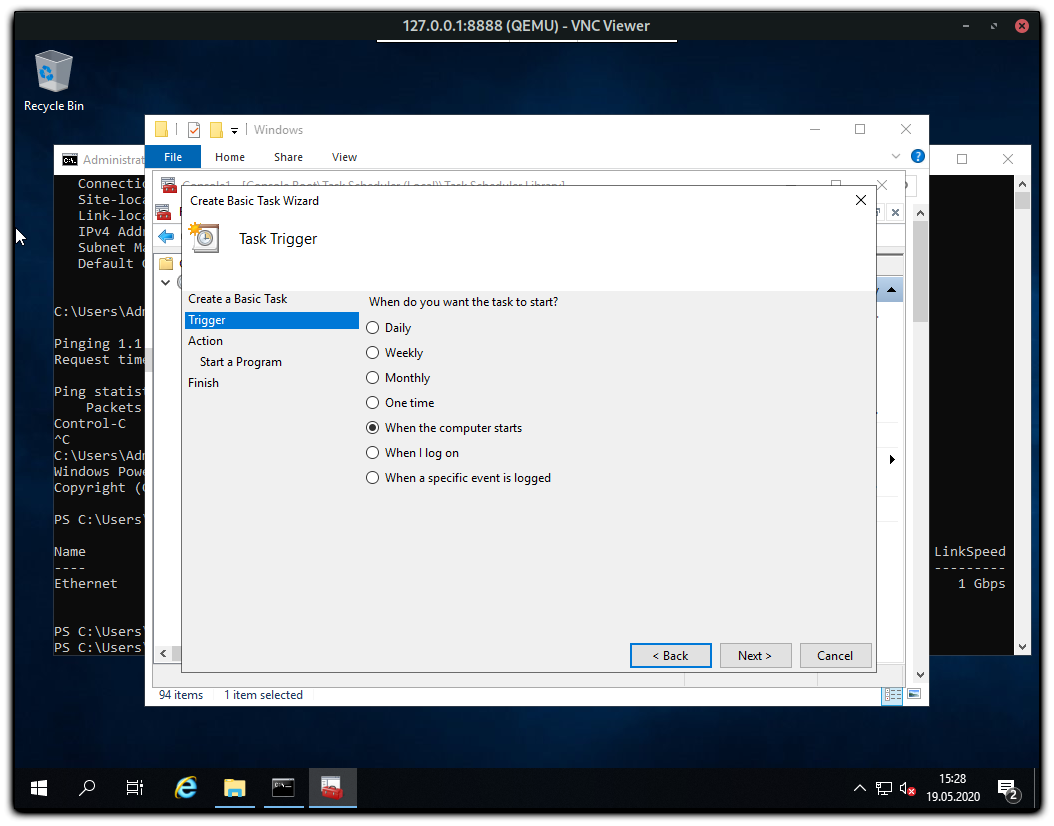This screenshot has height=826, width=1054.
Task: Click the Explorer Help question mark icon
Action: click(x=917, y=156)
